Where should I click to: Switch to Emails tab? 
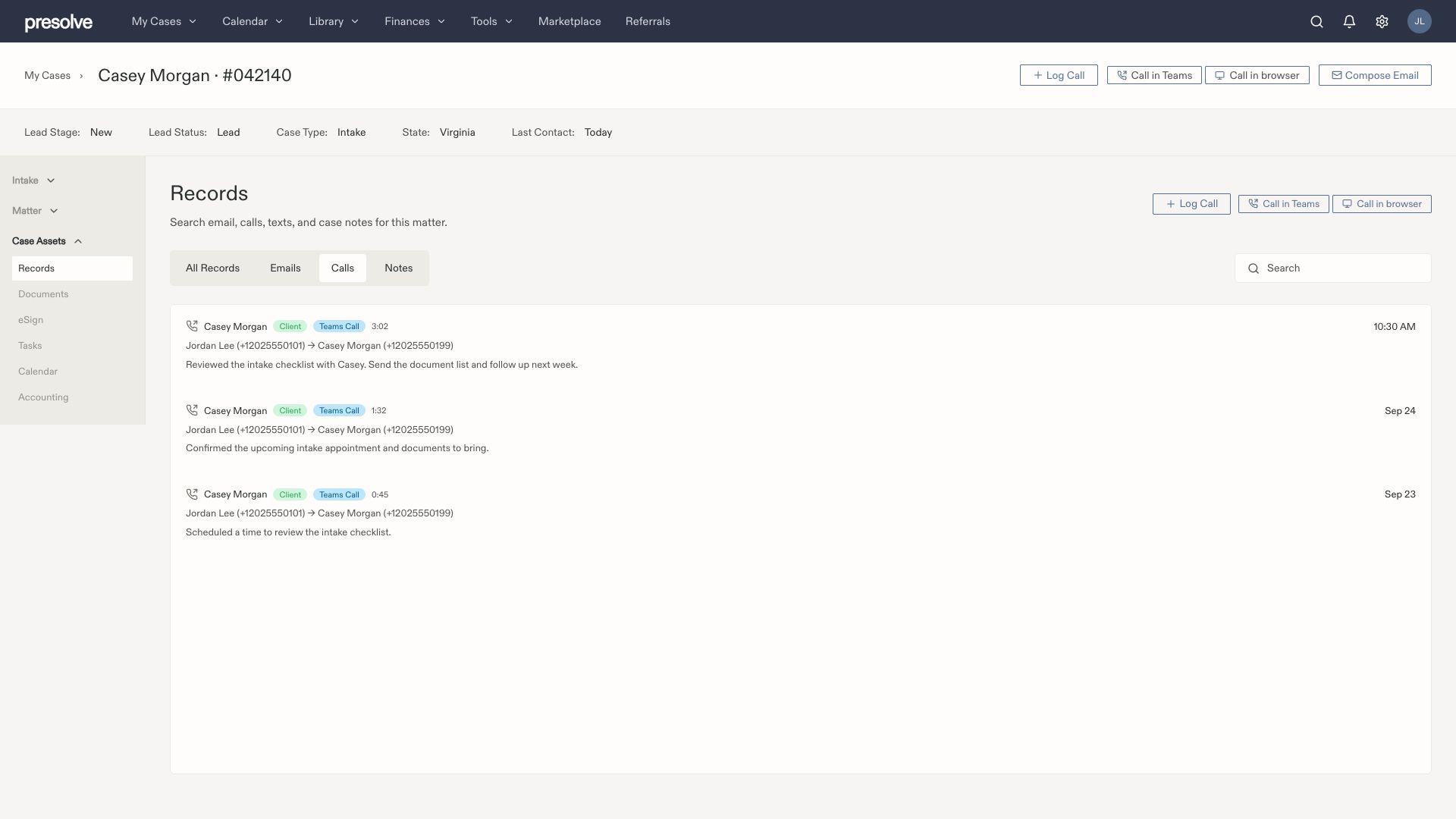[x=285, y=268]
